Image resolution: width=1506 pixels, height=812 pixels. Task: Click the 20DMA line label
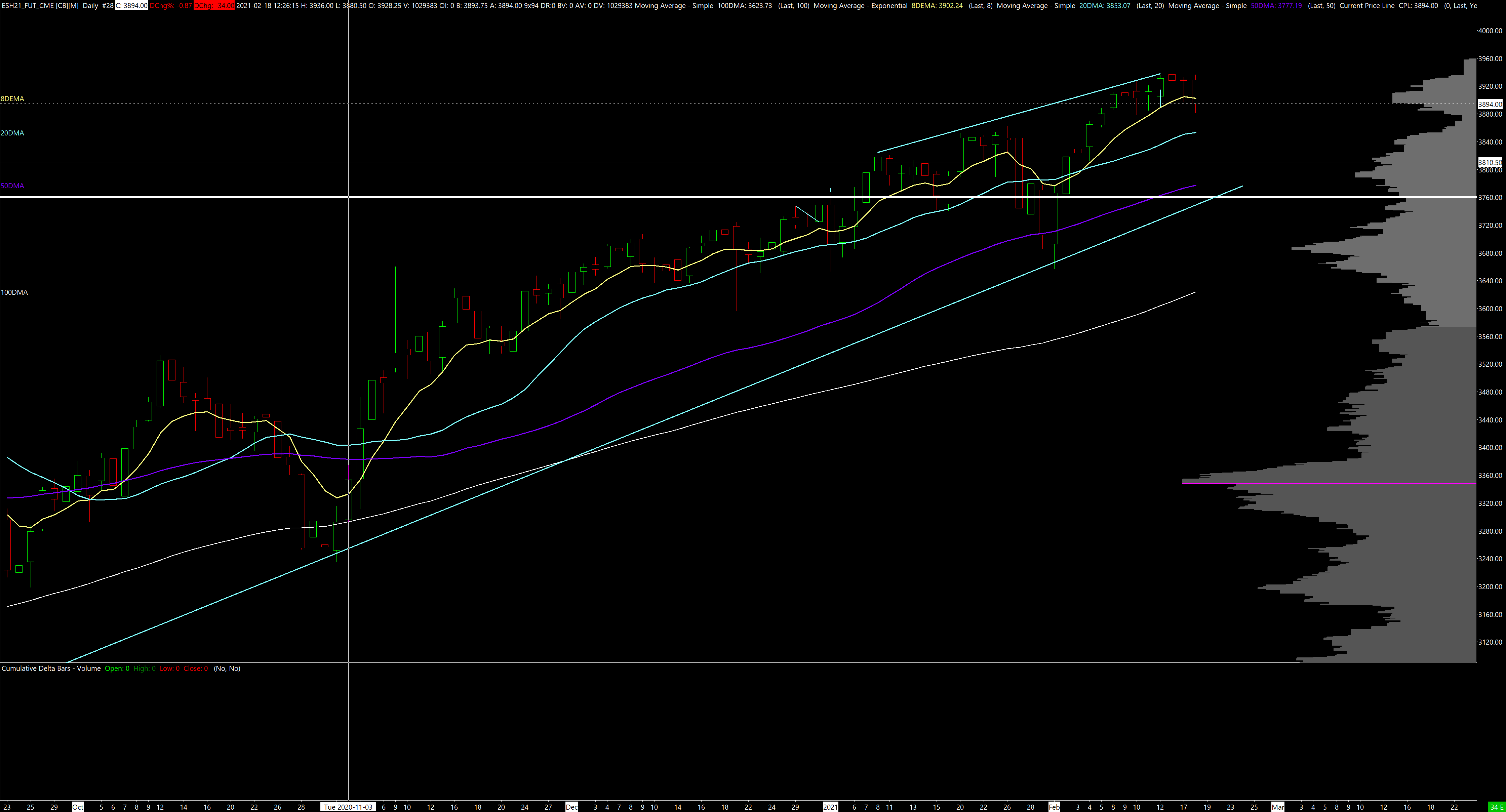coord(12,133)
